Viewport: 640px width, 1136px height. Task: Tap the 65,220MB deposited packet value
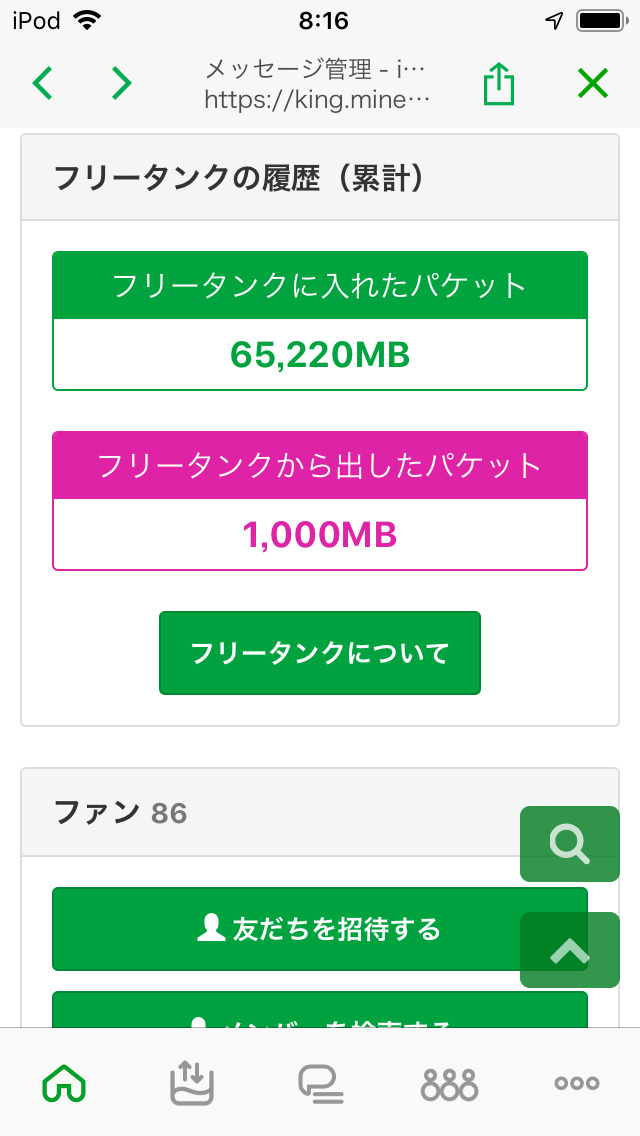(x=320, y=354)
